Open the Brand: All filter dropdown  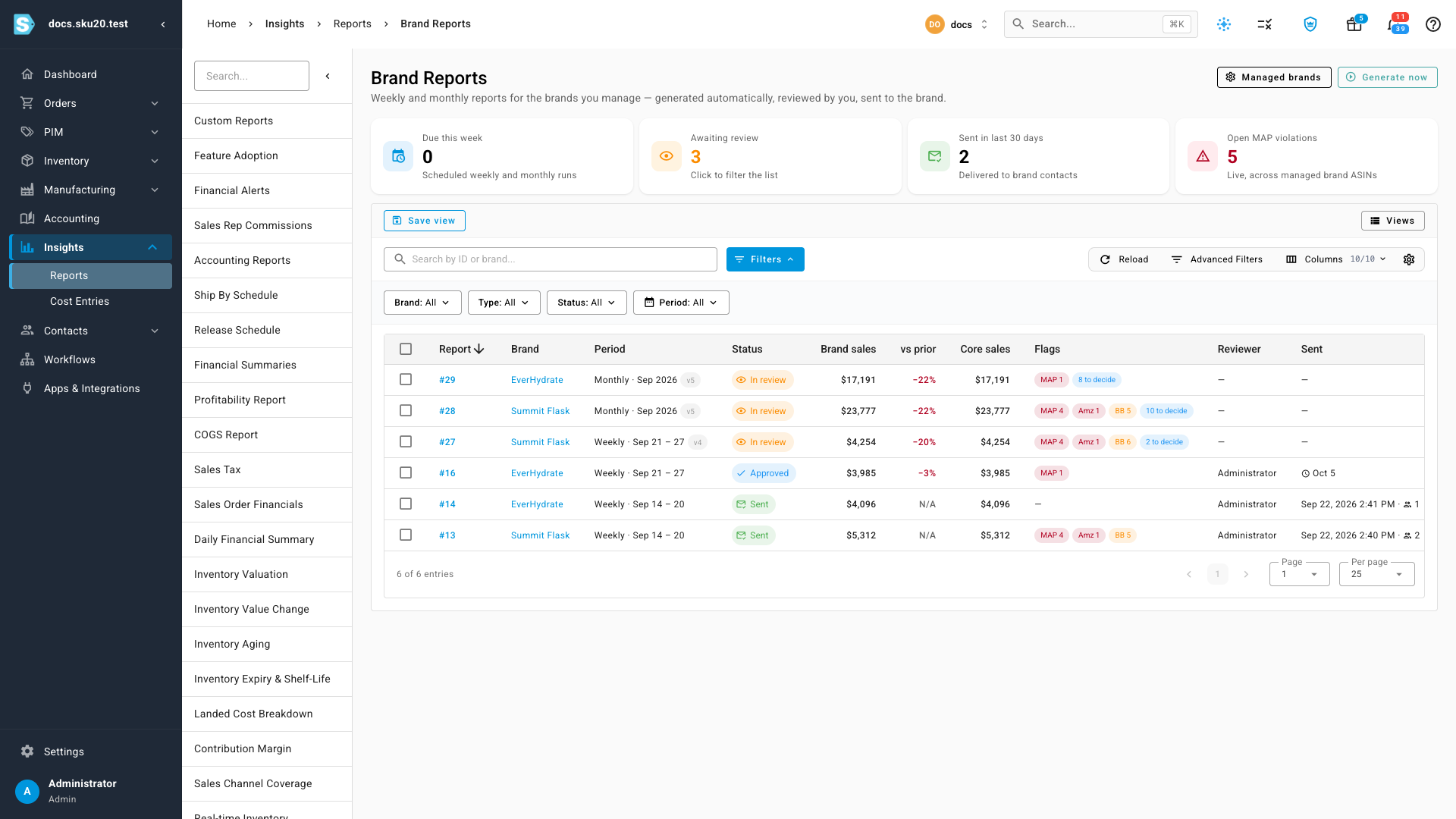pyautogui.click(x=422, y=303)
